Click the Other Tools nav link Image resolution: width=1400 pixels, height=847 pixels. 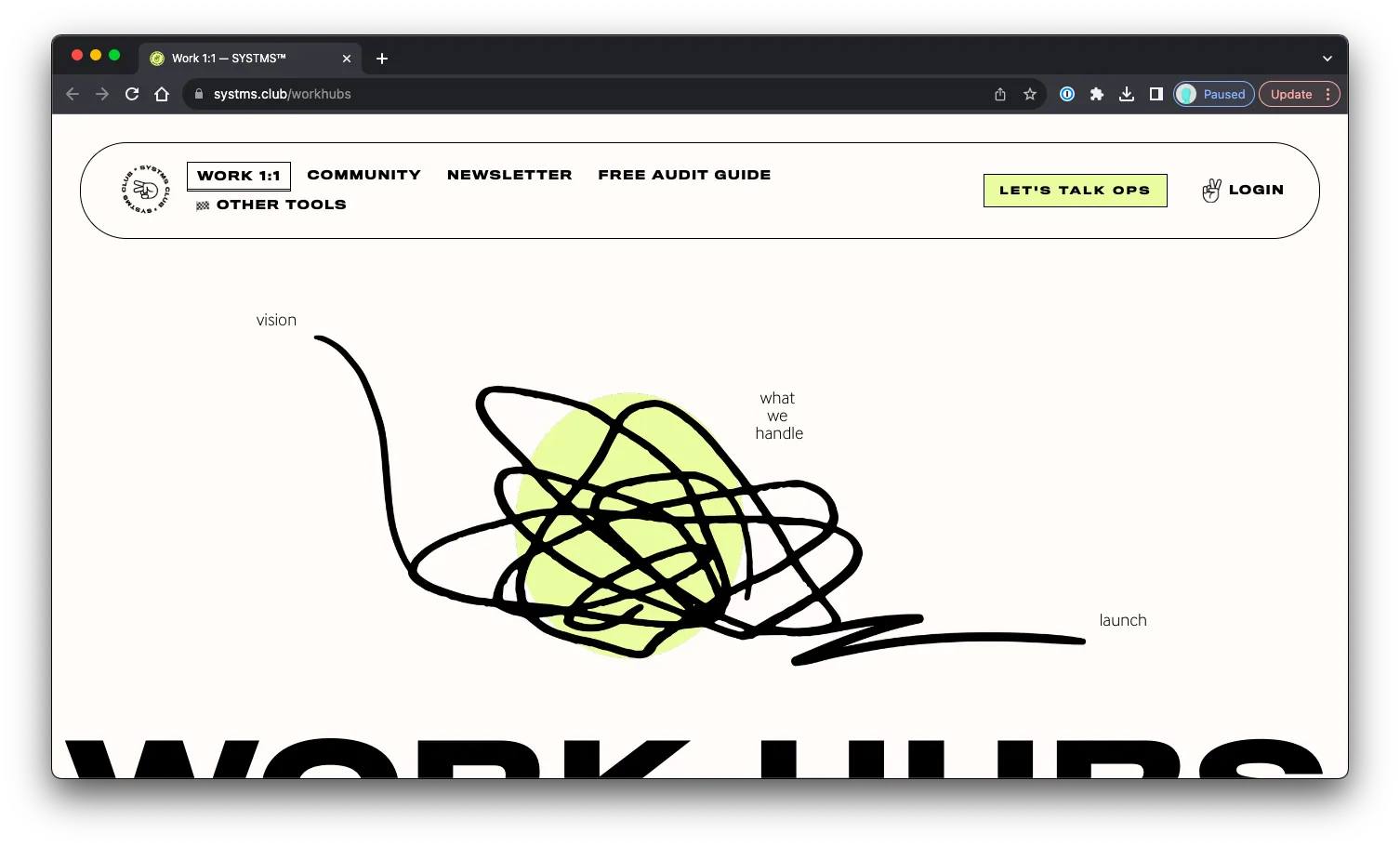(282, 205)
